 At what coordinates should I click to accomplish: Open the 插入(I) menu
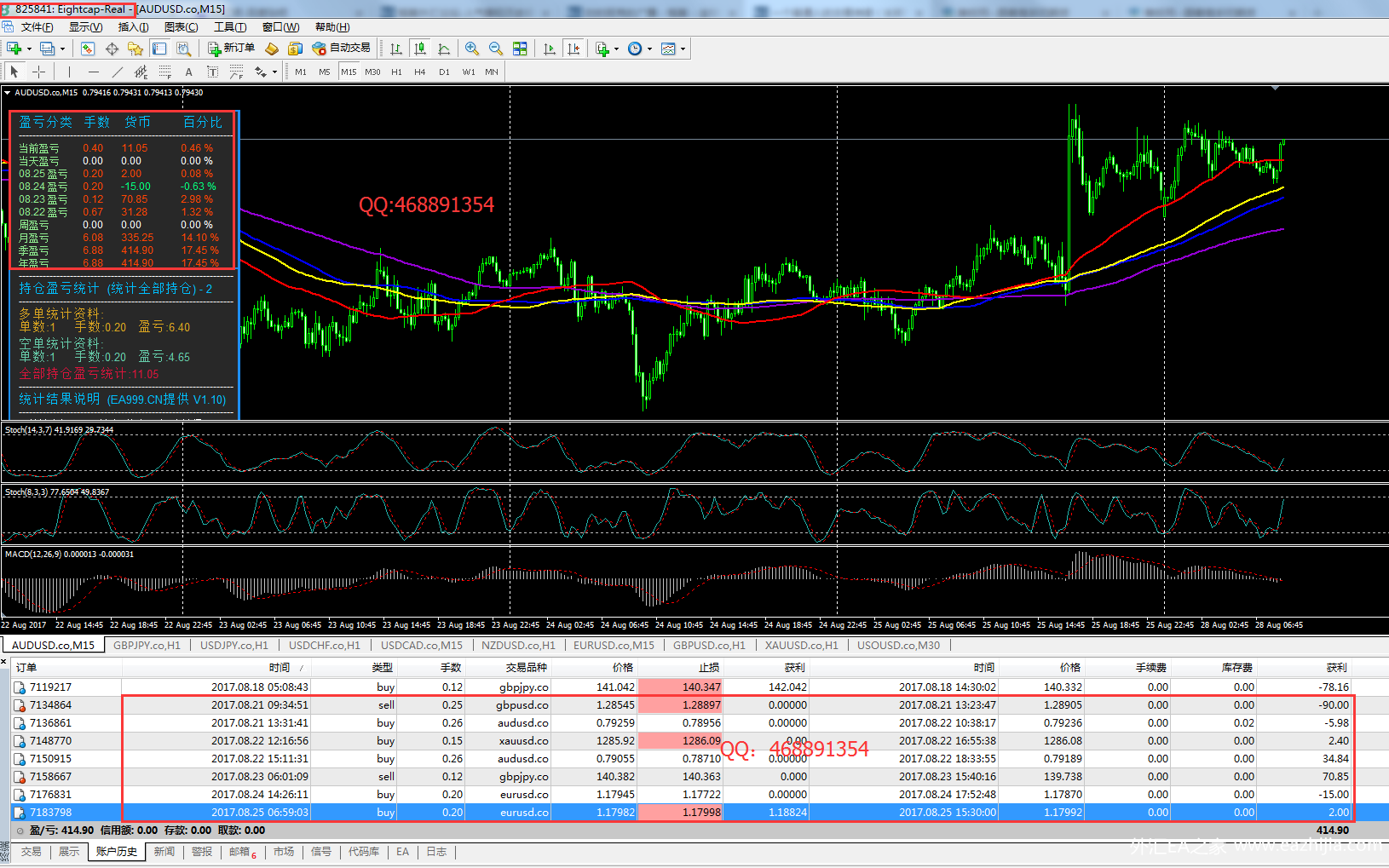[133, 27]
